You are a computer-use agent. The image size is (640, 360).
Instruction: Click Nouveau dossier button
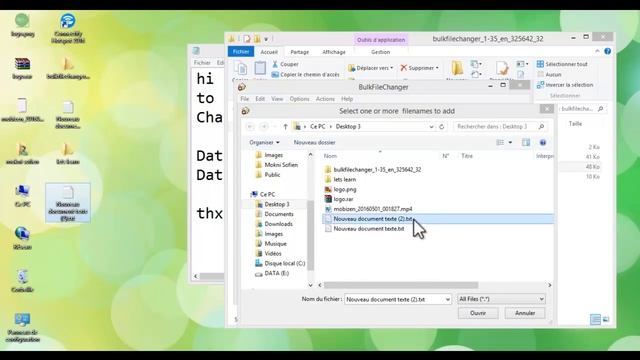click(314, 142)
